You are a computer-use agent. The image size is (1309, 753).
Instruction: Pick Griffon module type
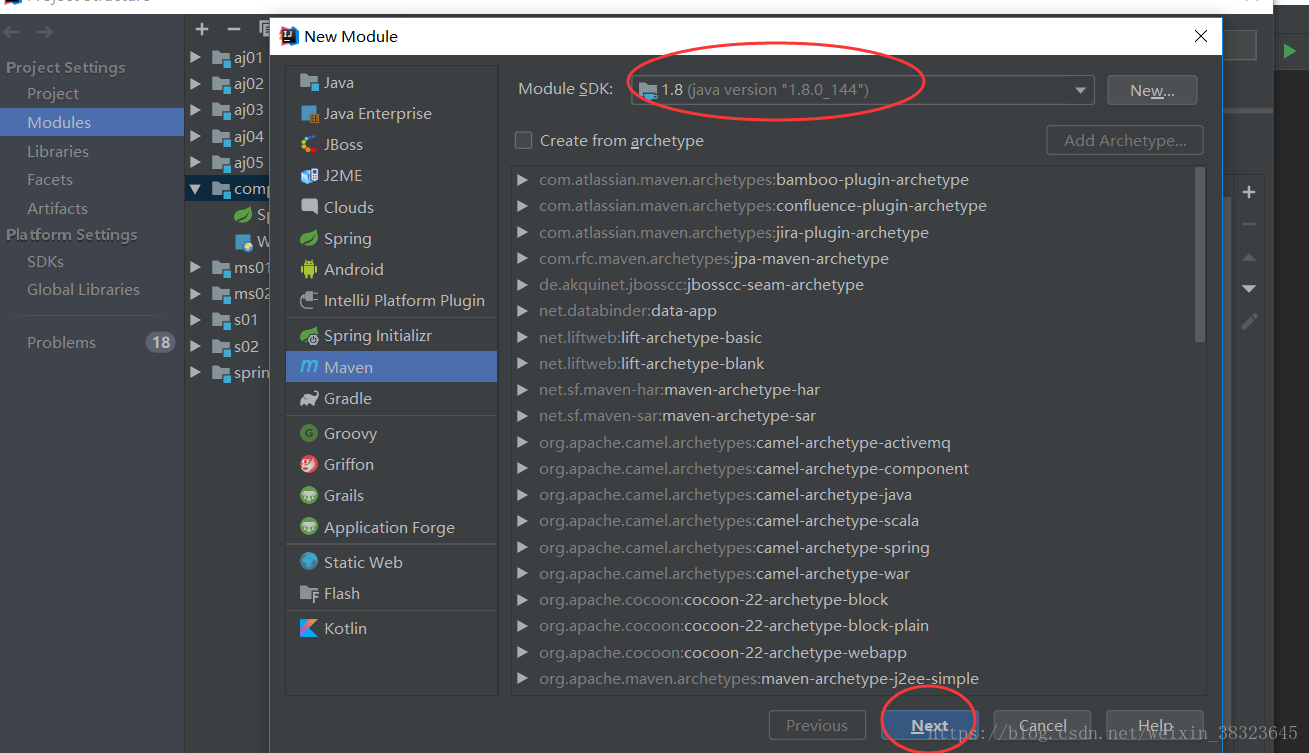[x=391, y=464]
